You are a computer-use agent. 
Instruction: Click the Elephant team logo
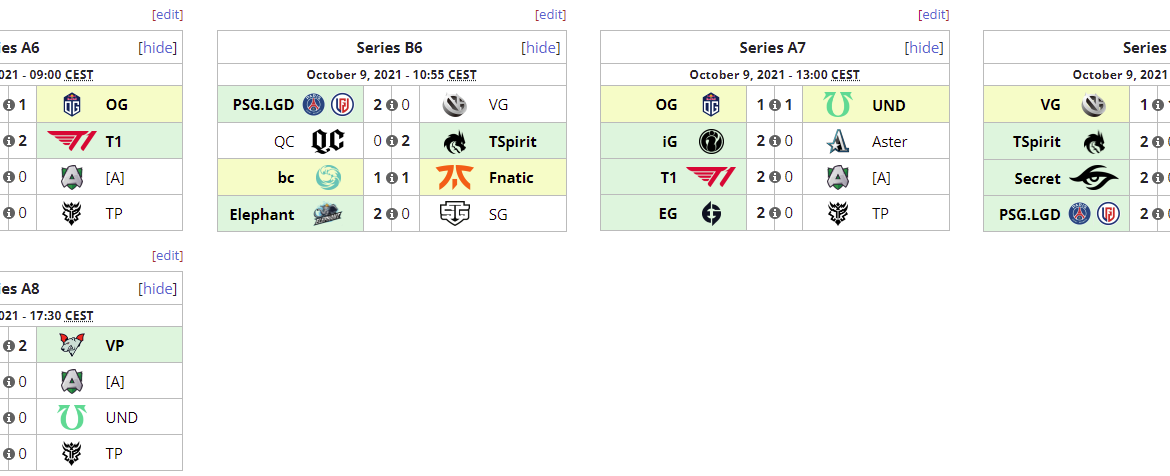pyautogui.click(x=328, y=213)
